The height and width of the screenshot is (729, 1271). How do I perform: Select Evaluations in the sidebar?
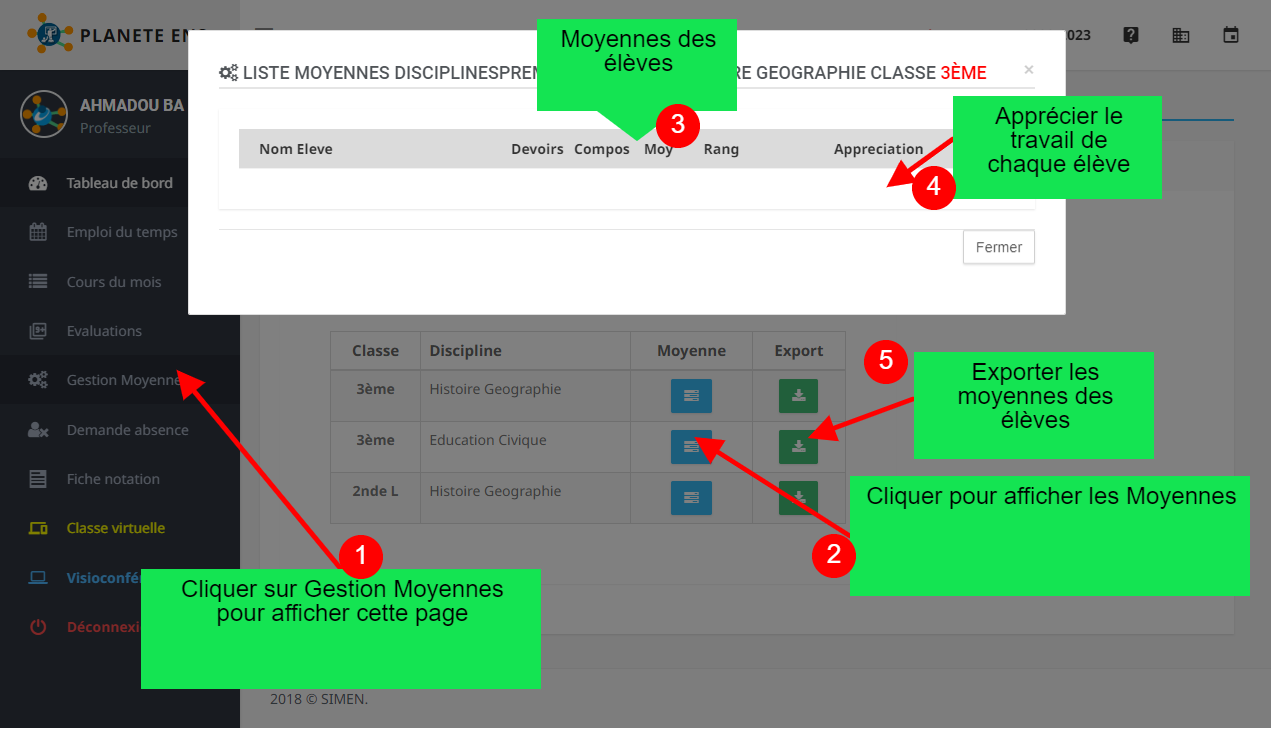point(104,331)
